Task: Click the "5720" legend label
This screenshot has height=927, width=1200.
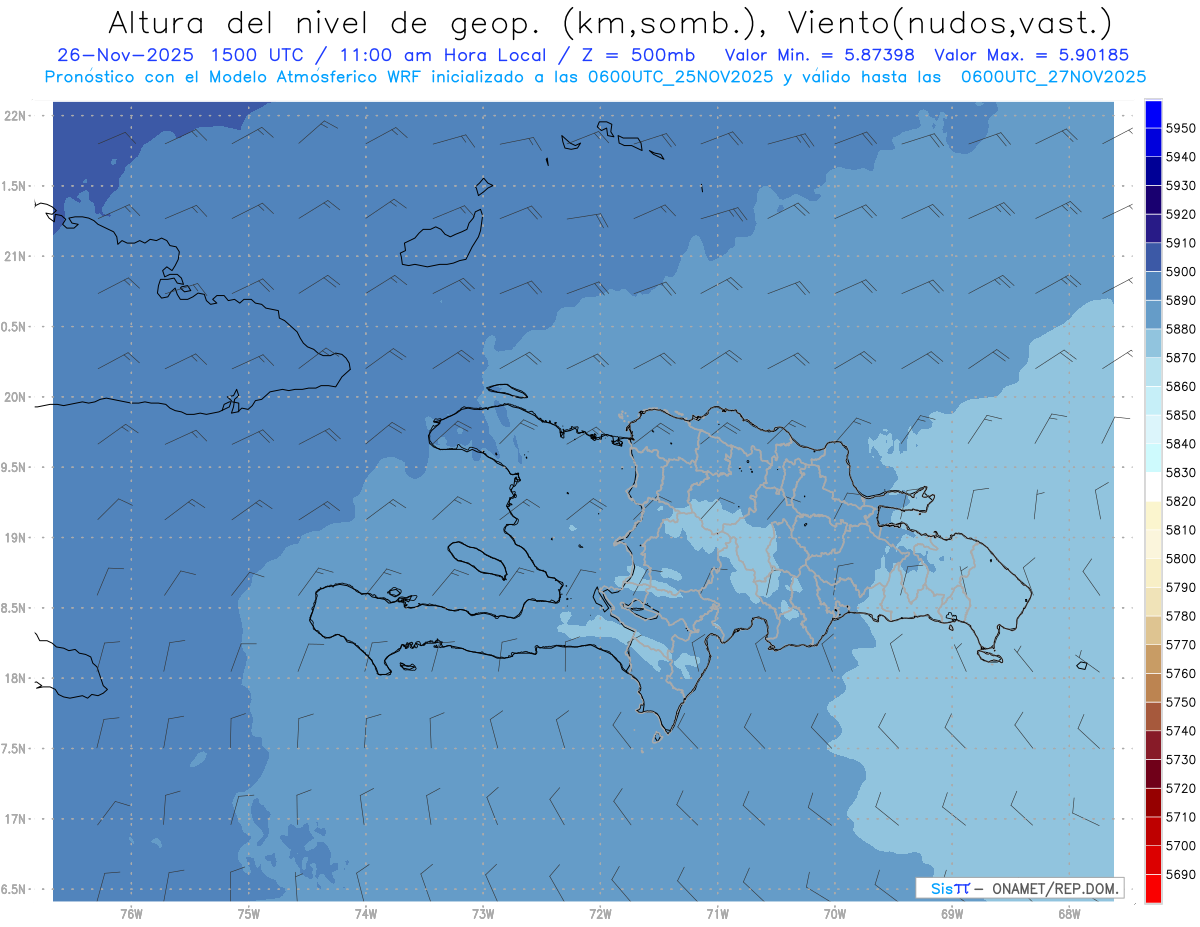Action: pyautogui.click(x=1181, y=788)
